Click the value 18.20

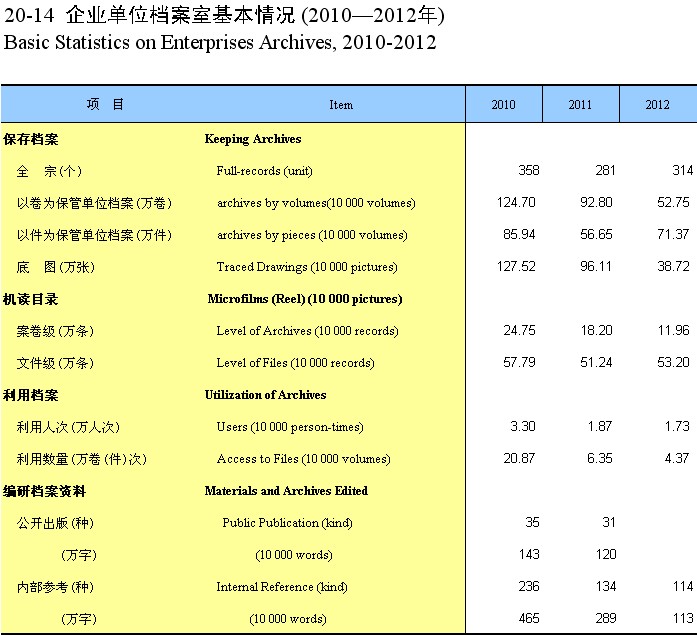tap(597, 330)
